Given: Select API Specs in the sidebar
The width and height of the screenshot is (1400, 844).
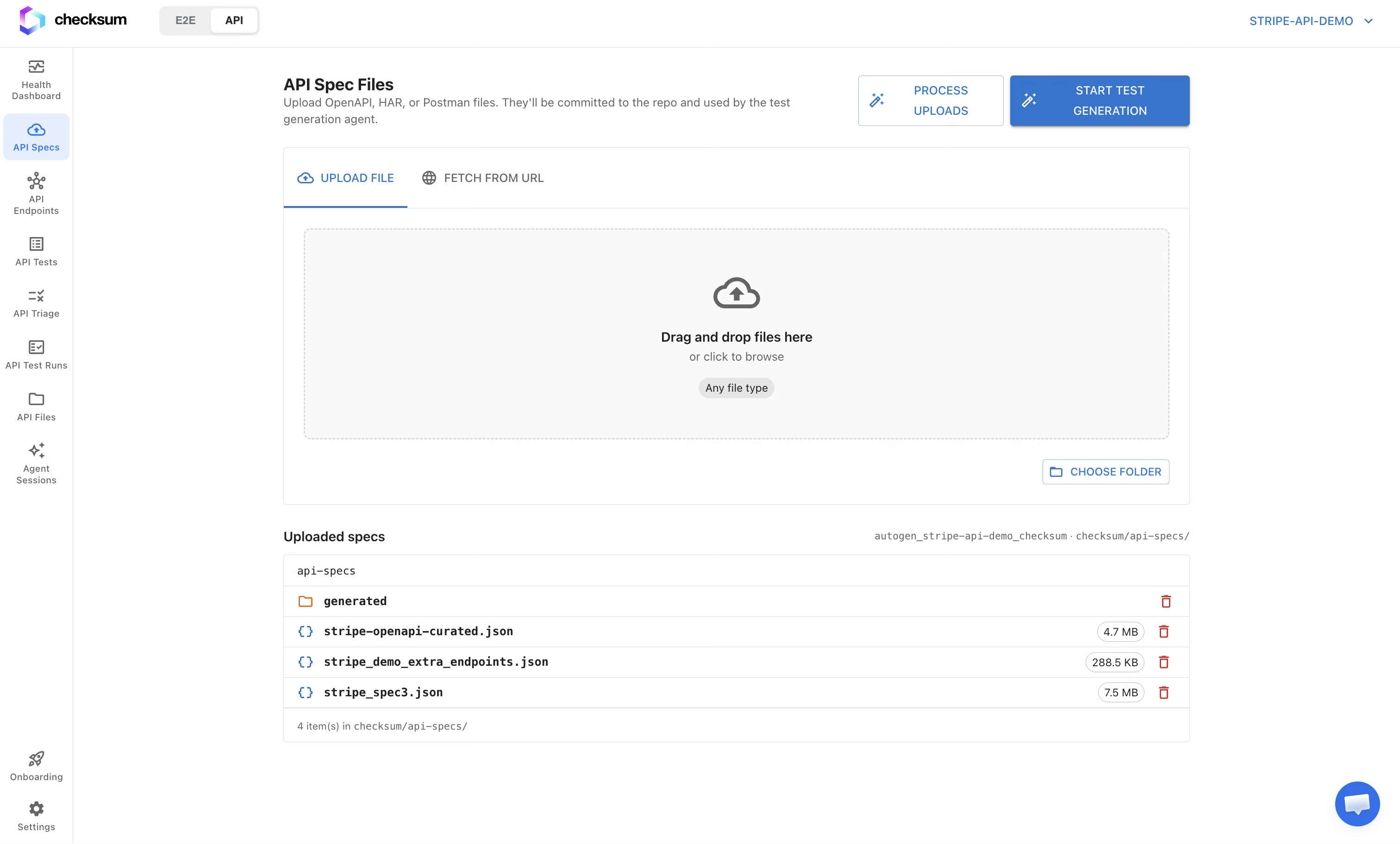Looking at the screenshot, I should (37, 137).
